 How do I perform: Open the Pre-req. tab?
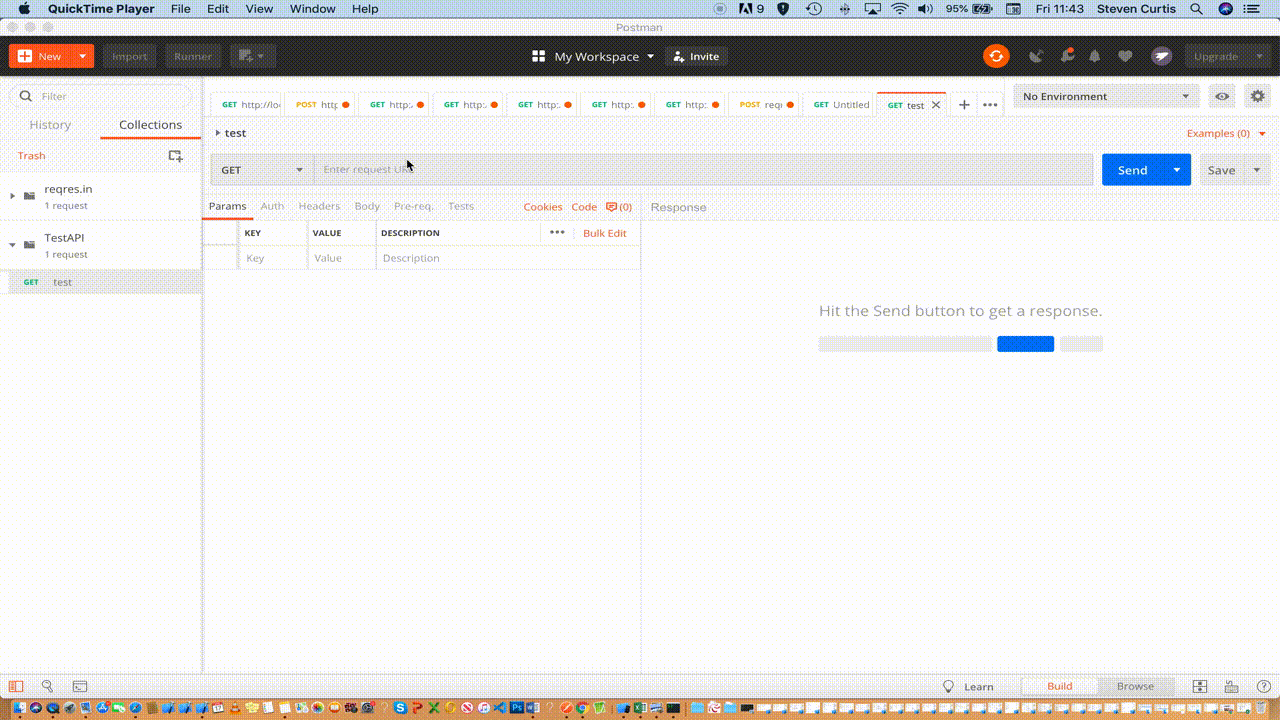(x=413, y=206)
